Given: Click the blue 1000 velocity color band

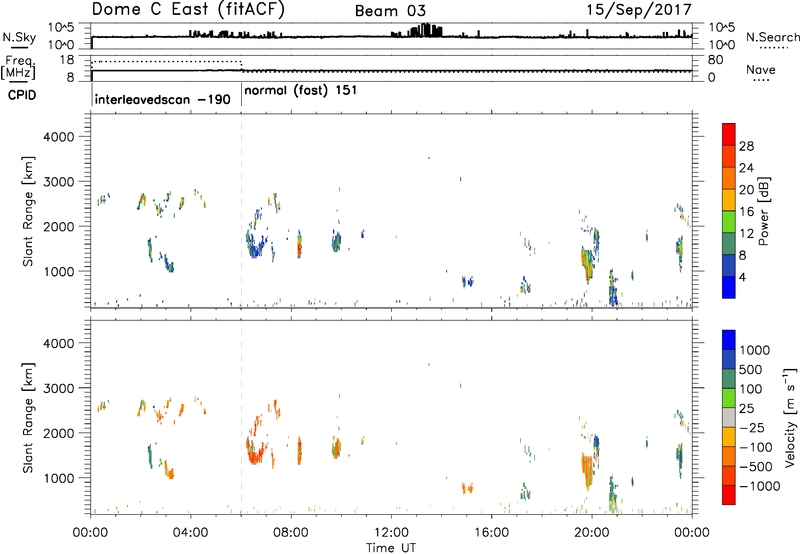Looking at the screenshot, I should [x=729, y=340].
